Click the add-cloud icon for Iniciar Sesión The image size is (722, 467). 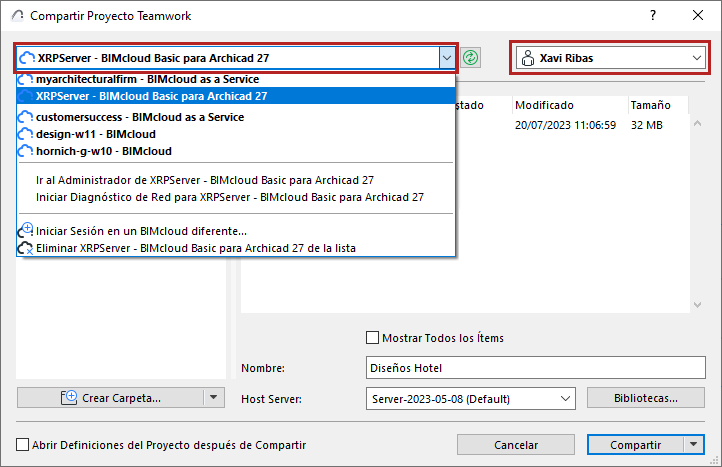(27, 231)
